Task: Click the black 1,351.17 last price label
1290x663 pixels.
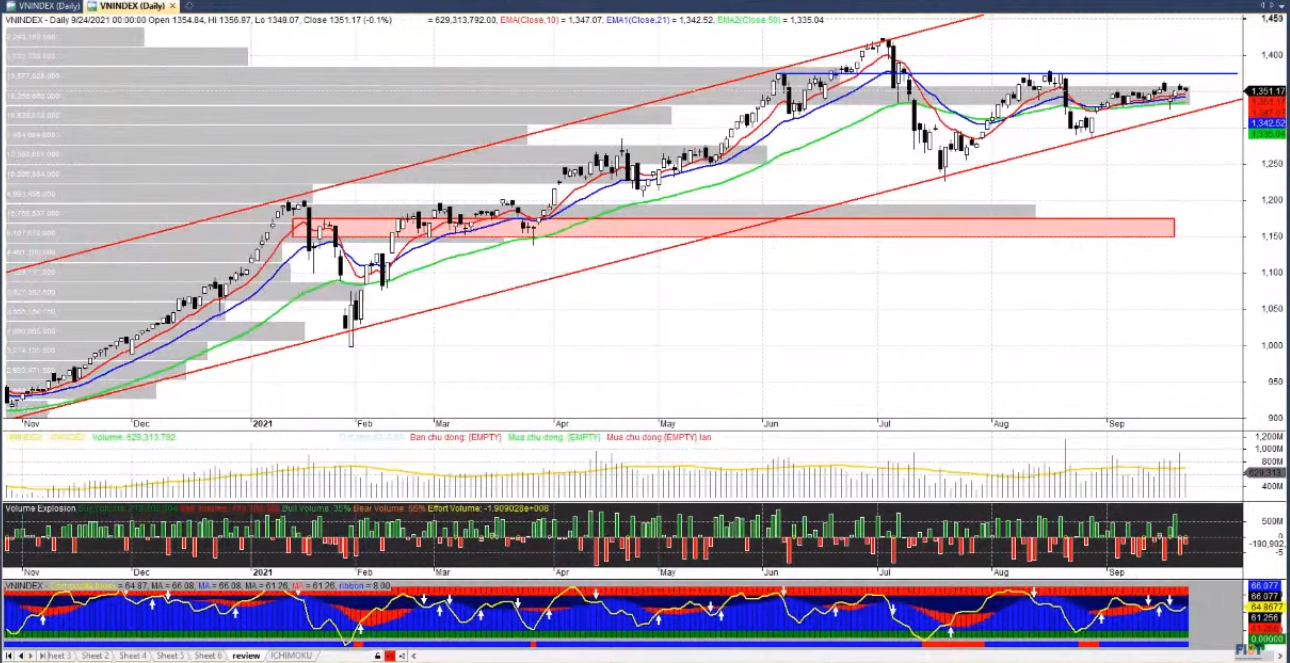Action: pos(1265,91)
